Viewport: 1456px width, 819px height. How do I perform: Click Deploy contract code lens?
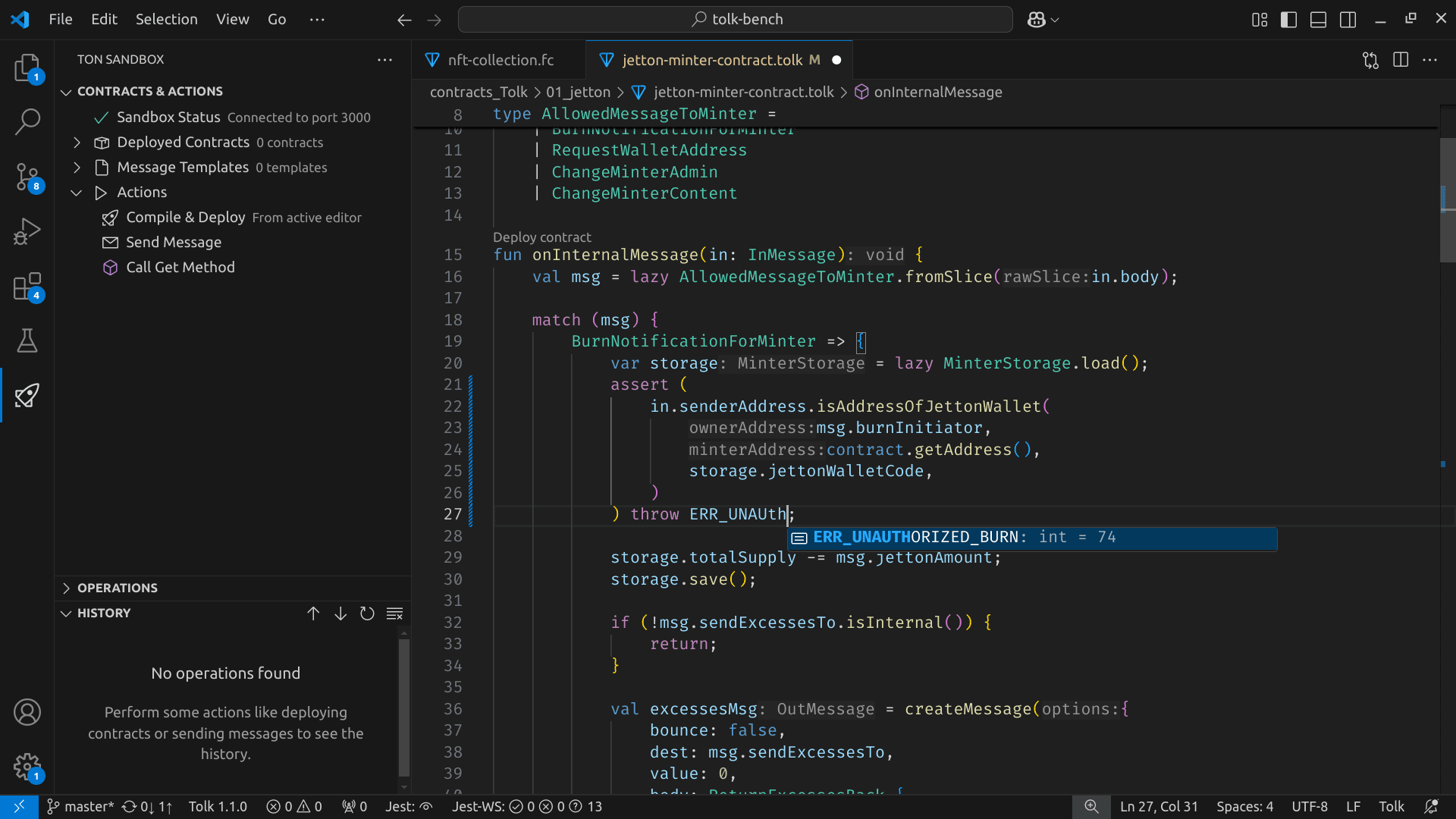pos(541,237)
